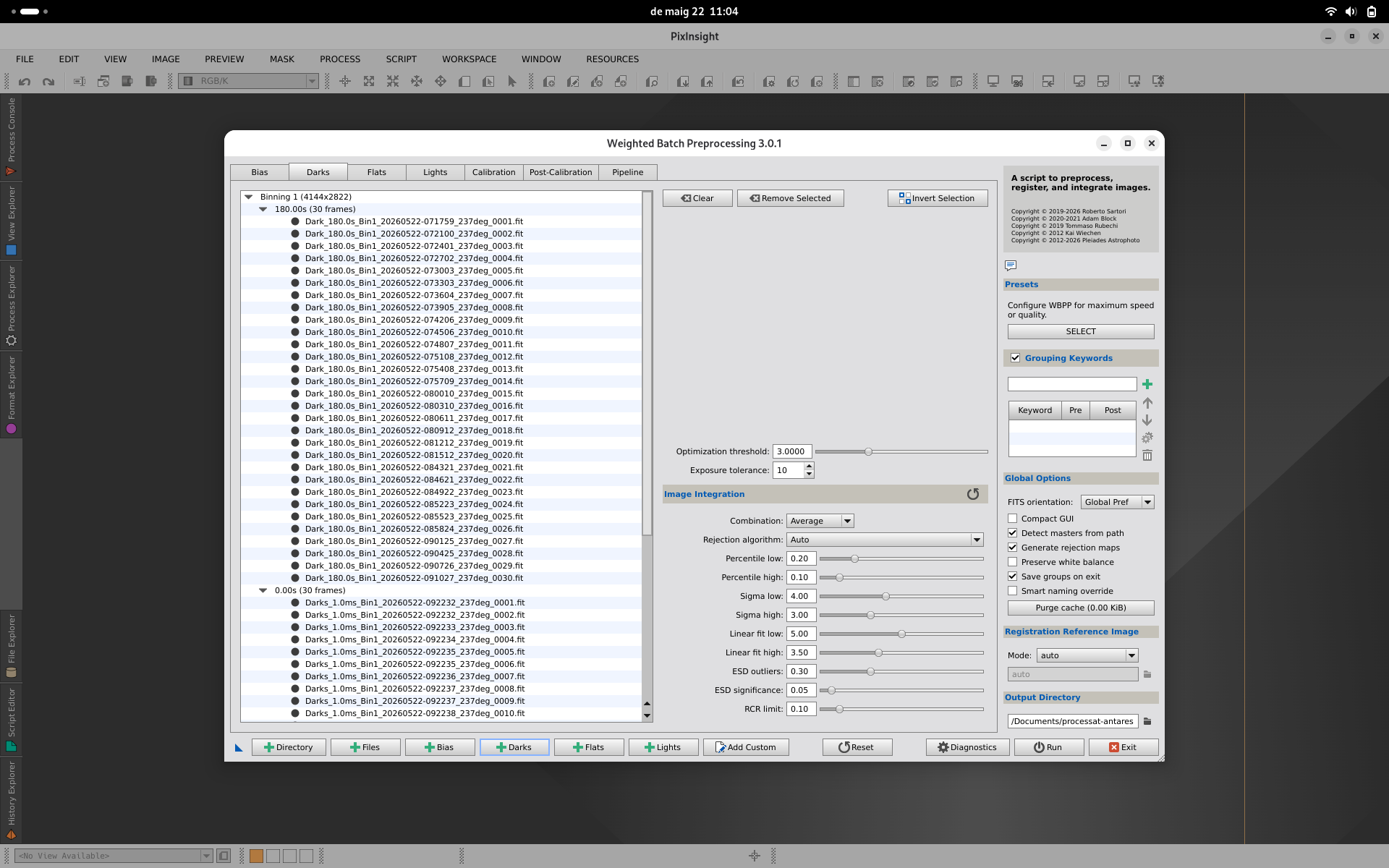This screenshot has height=868, width=1389.
Task: Click the Invert Selection button
Action: [x=938, y=198]
